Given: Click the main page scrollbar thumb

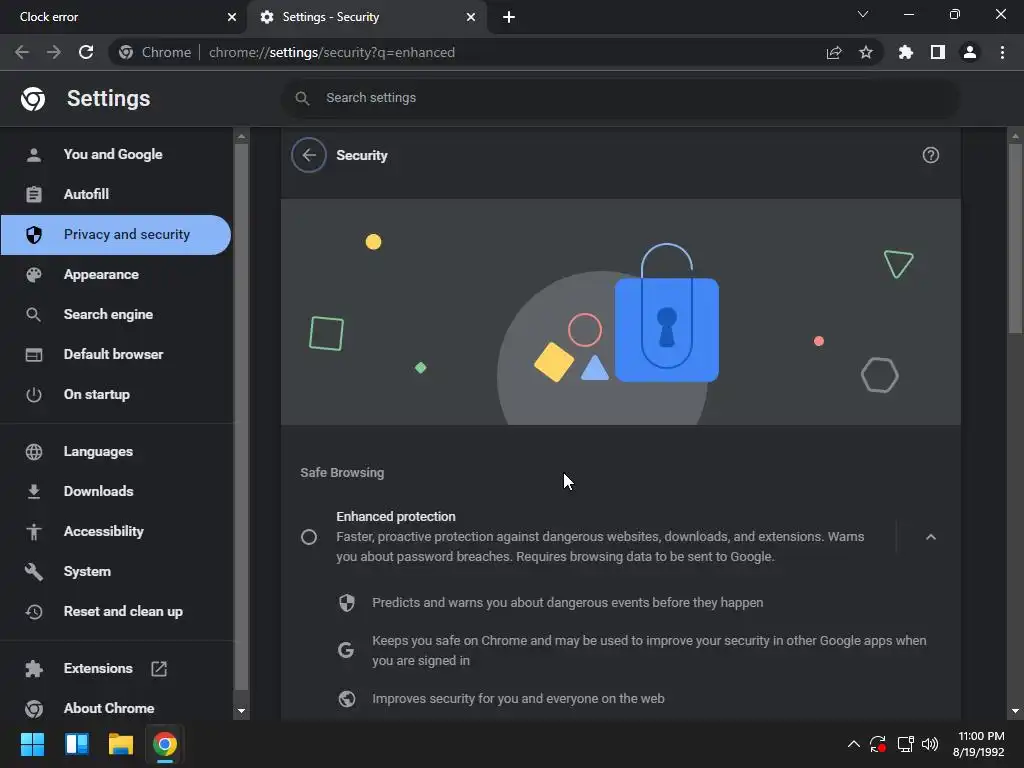Looking at the screenshot, I should 1015,239.
